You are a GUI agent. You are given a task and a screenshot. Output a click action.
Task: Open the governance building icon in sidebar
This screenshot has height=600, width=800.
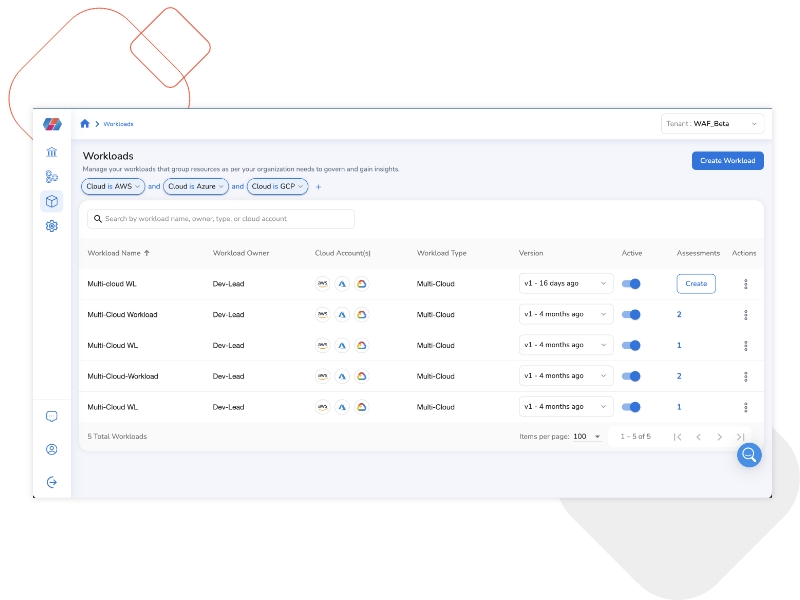pyautogui.click(x=52, y=152)
